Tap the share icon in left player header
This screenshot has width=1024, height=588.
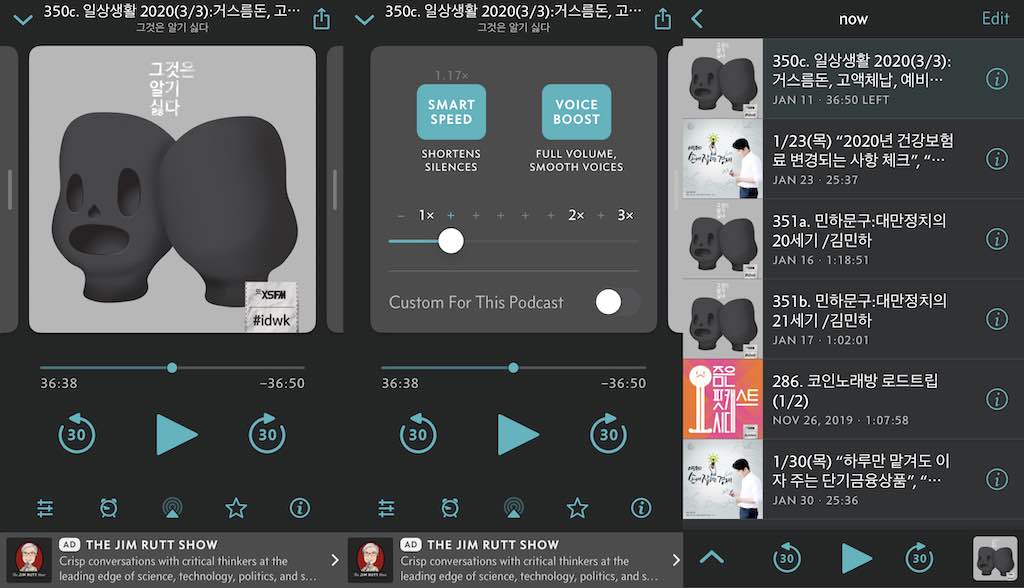pyautogui.click(x=321, y=19)
